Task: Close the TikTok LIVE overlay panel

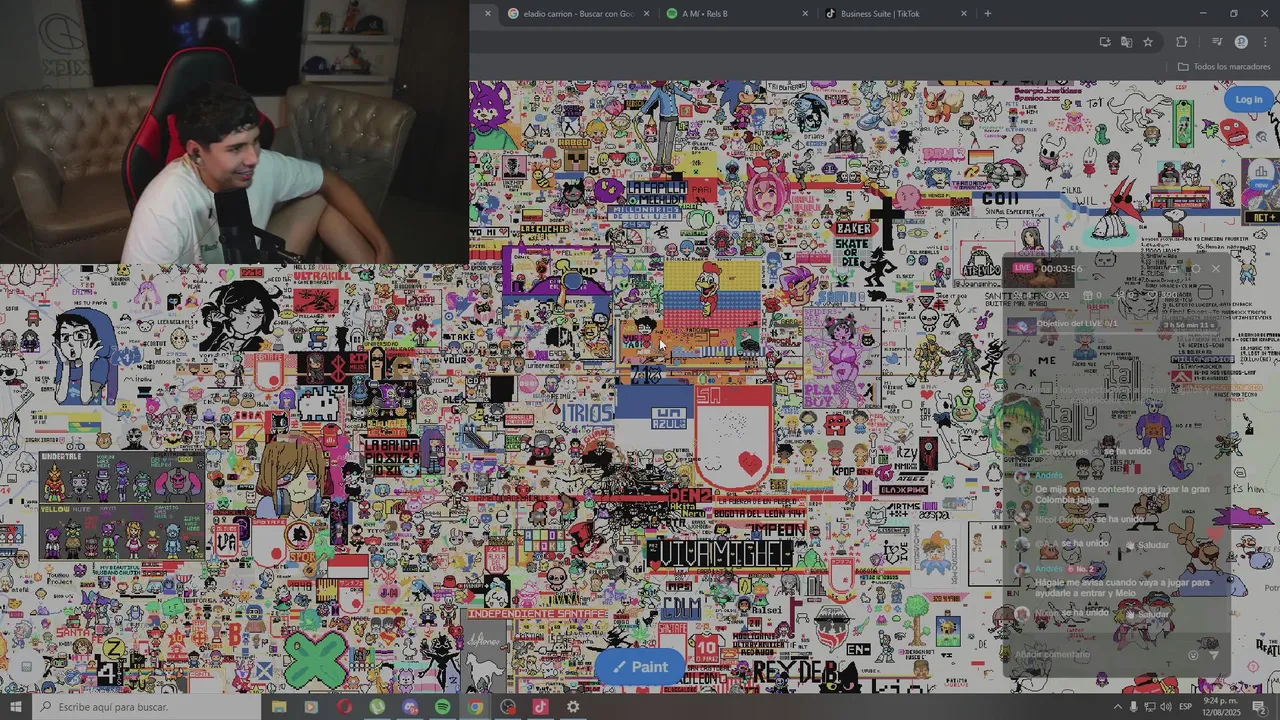Action: (x=1216, y=269)
